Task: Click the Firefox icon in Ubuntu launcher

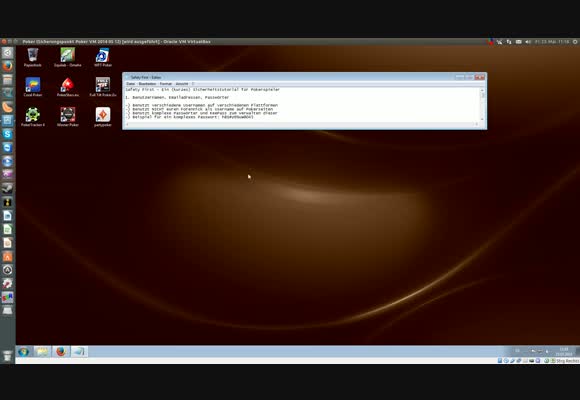Action: coord(7,66)
